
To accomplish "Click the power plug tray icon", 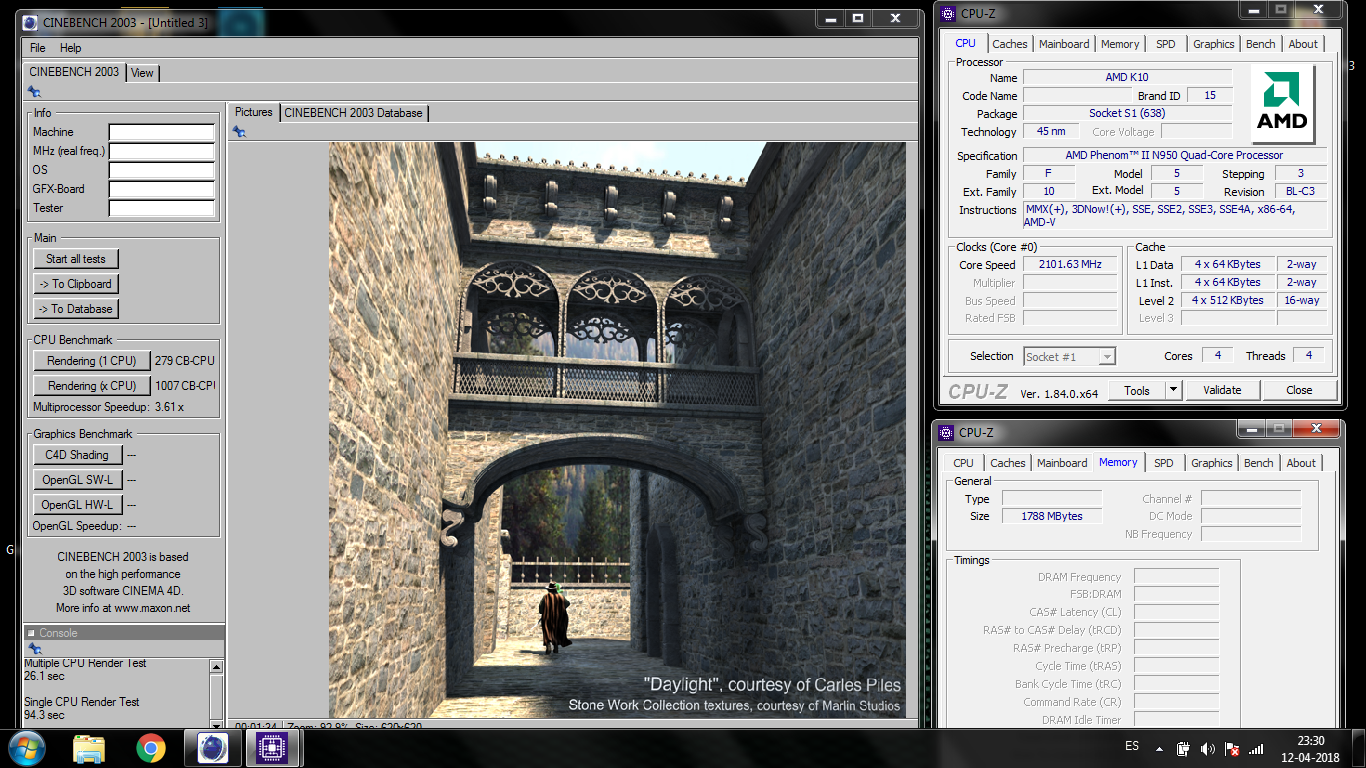I will coord(1183,748).
